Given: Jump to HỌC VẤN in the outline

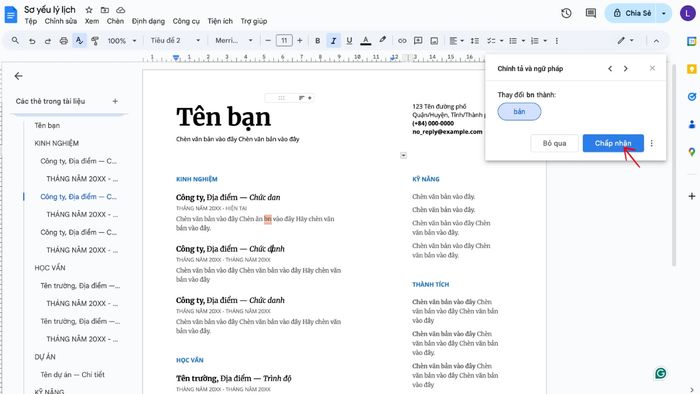Looking at the screenshot, I should [50, 268].
